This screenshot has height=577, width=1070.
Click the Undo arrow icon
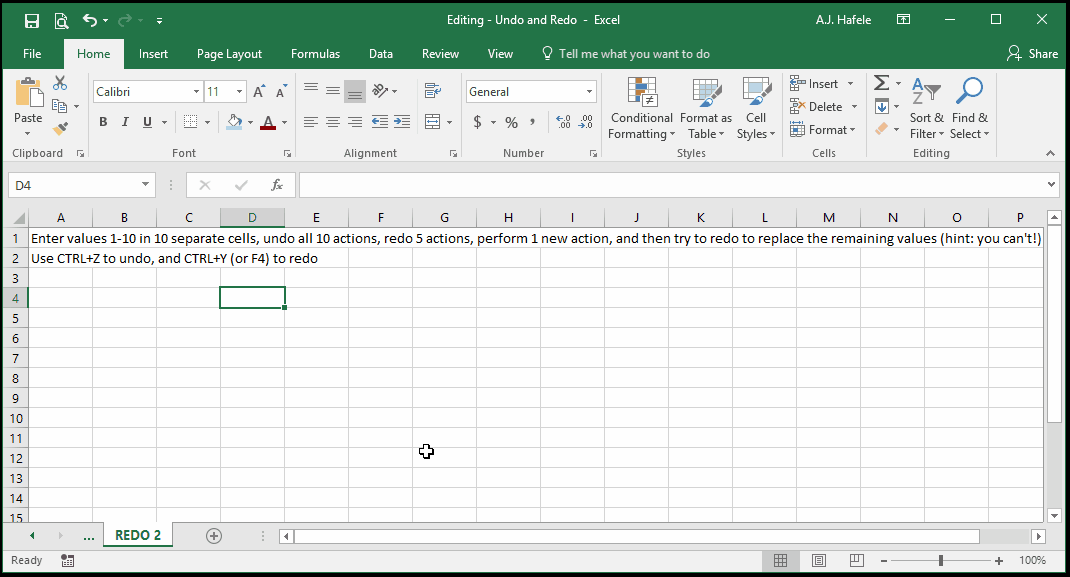tap(89, 20)
